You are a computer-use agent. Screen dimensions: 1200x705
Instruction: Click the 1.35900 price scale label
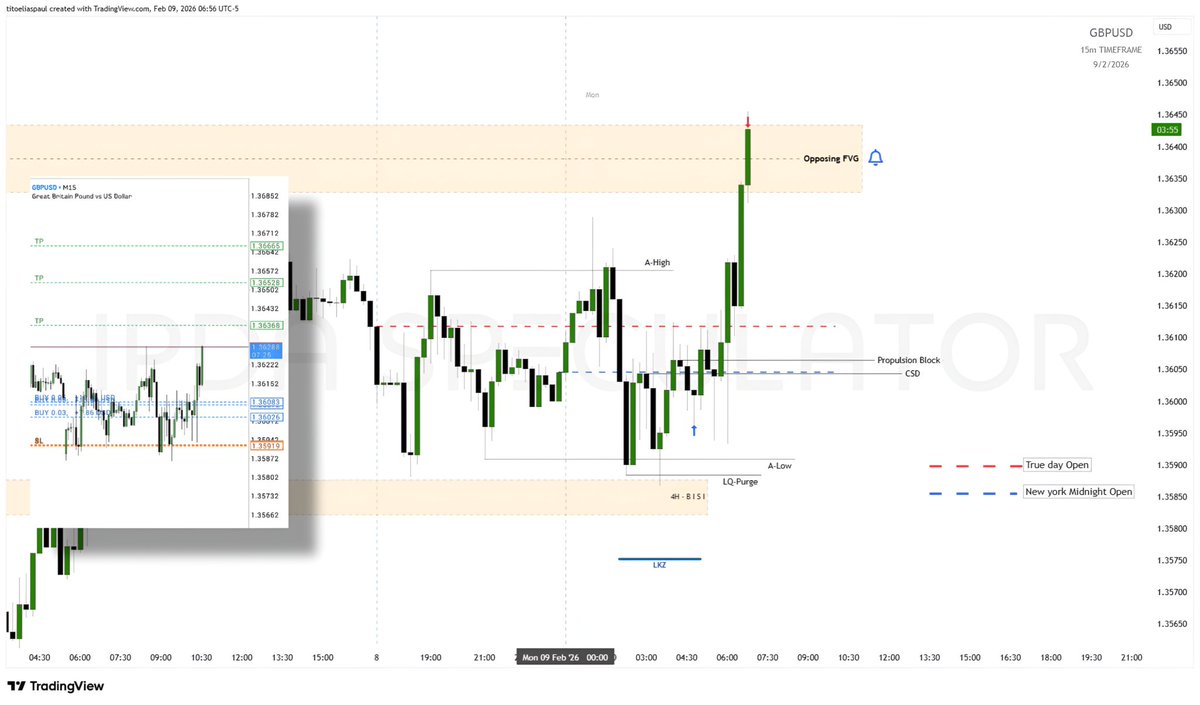(1172, 466)
